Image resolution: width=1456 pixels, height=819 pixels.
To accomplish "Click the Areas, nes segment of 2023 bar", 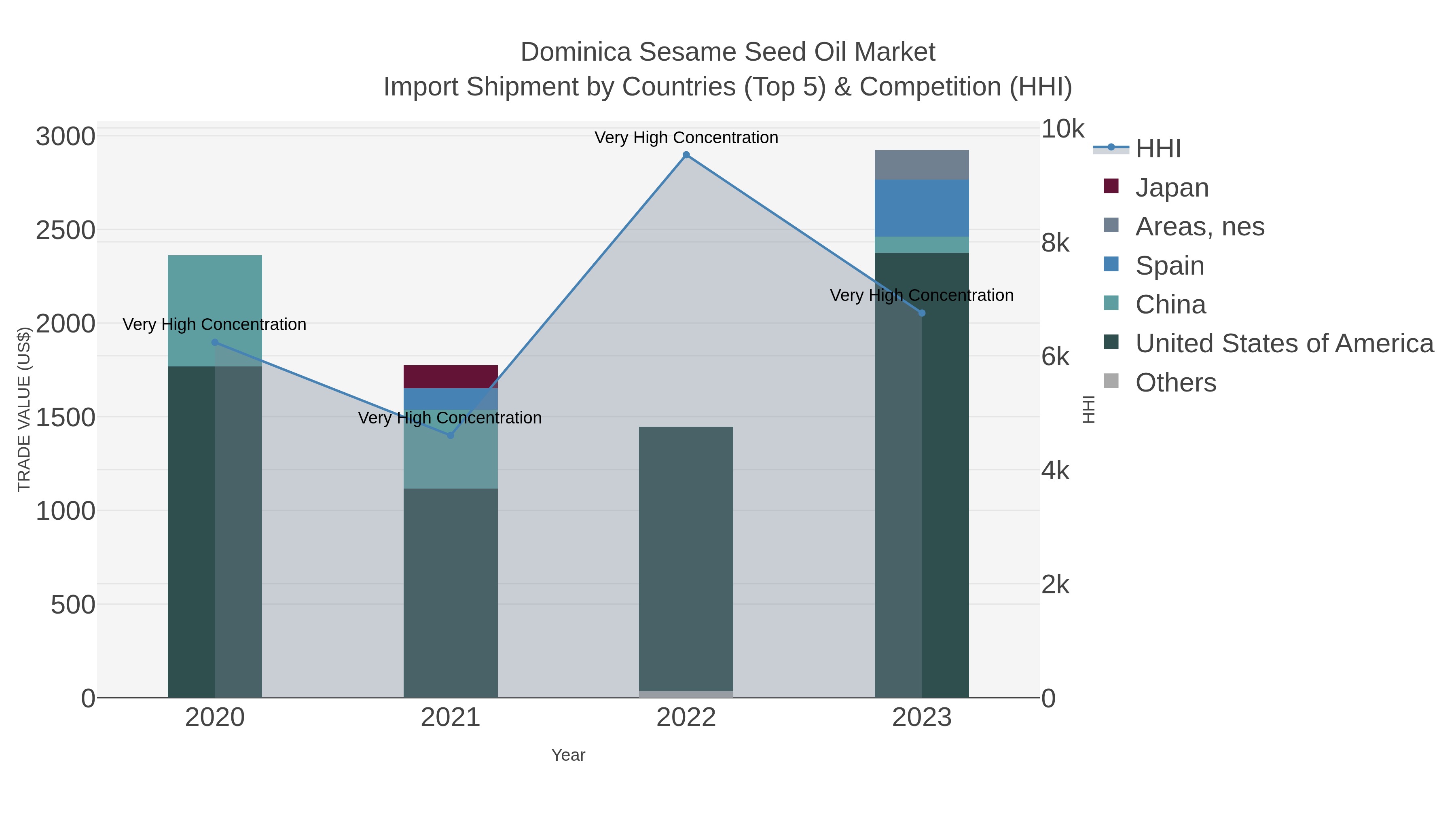I will pos(922,165).
